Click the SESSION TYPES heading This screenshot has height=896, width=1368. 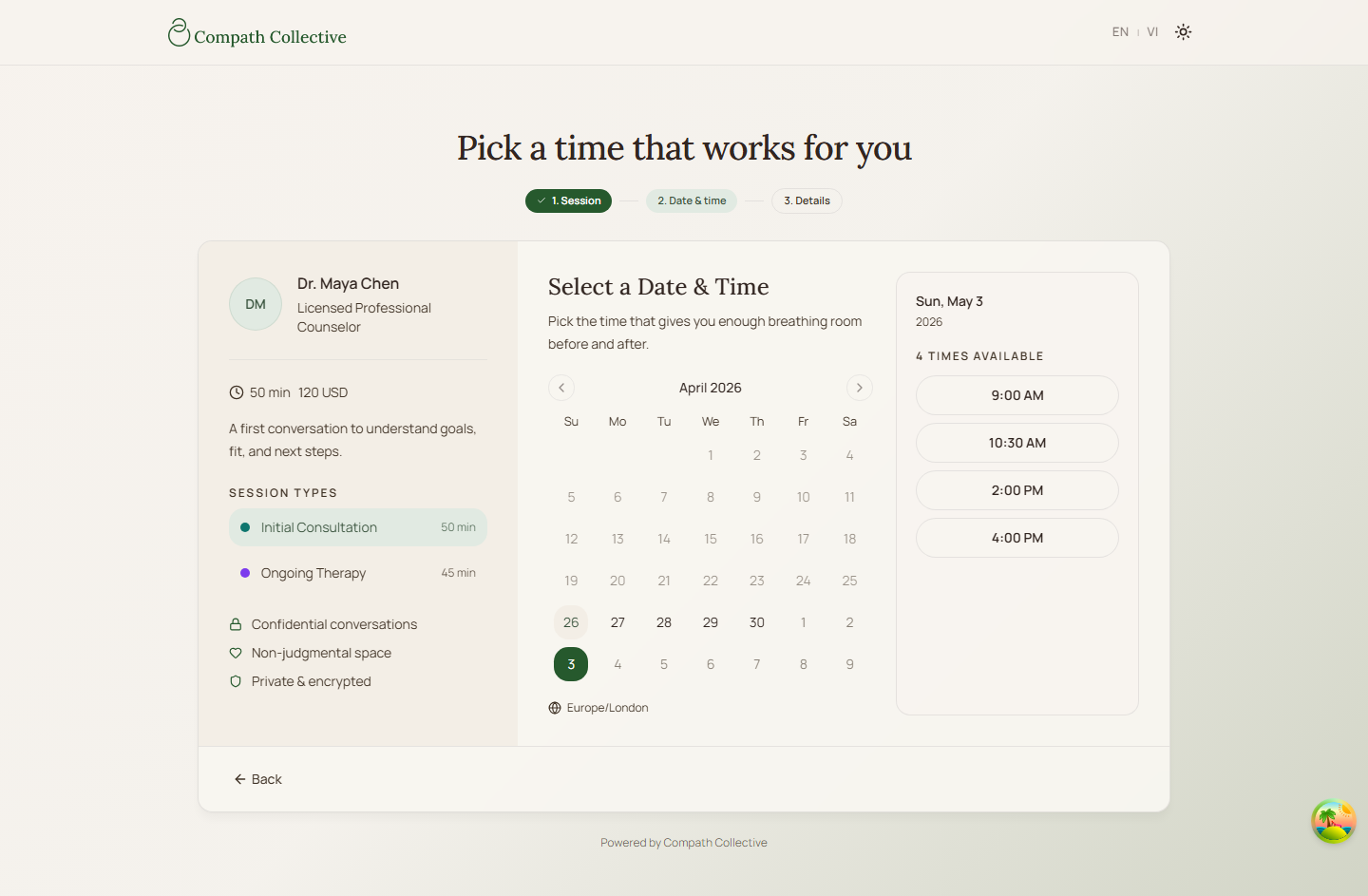[283, 493]
